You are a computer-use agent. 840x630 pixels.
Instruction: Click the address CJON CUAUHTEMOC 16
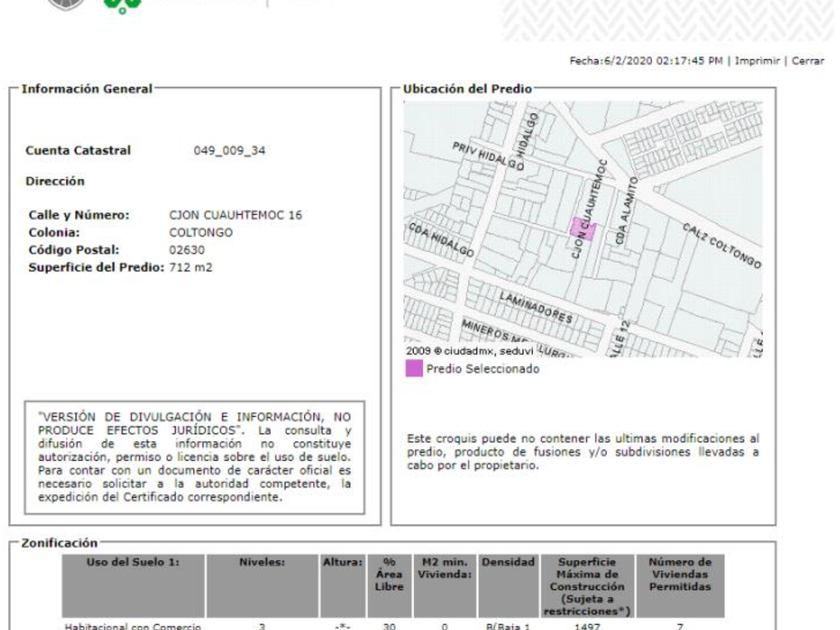pyautogui.click(x=236, y=215)
